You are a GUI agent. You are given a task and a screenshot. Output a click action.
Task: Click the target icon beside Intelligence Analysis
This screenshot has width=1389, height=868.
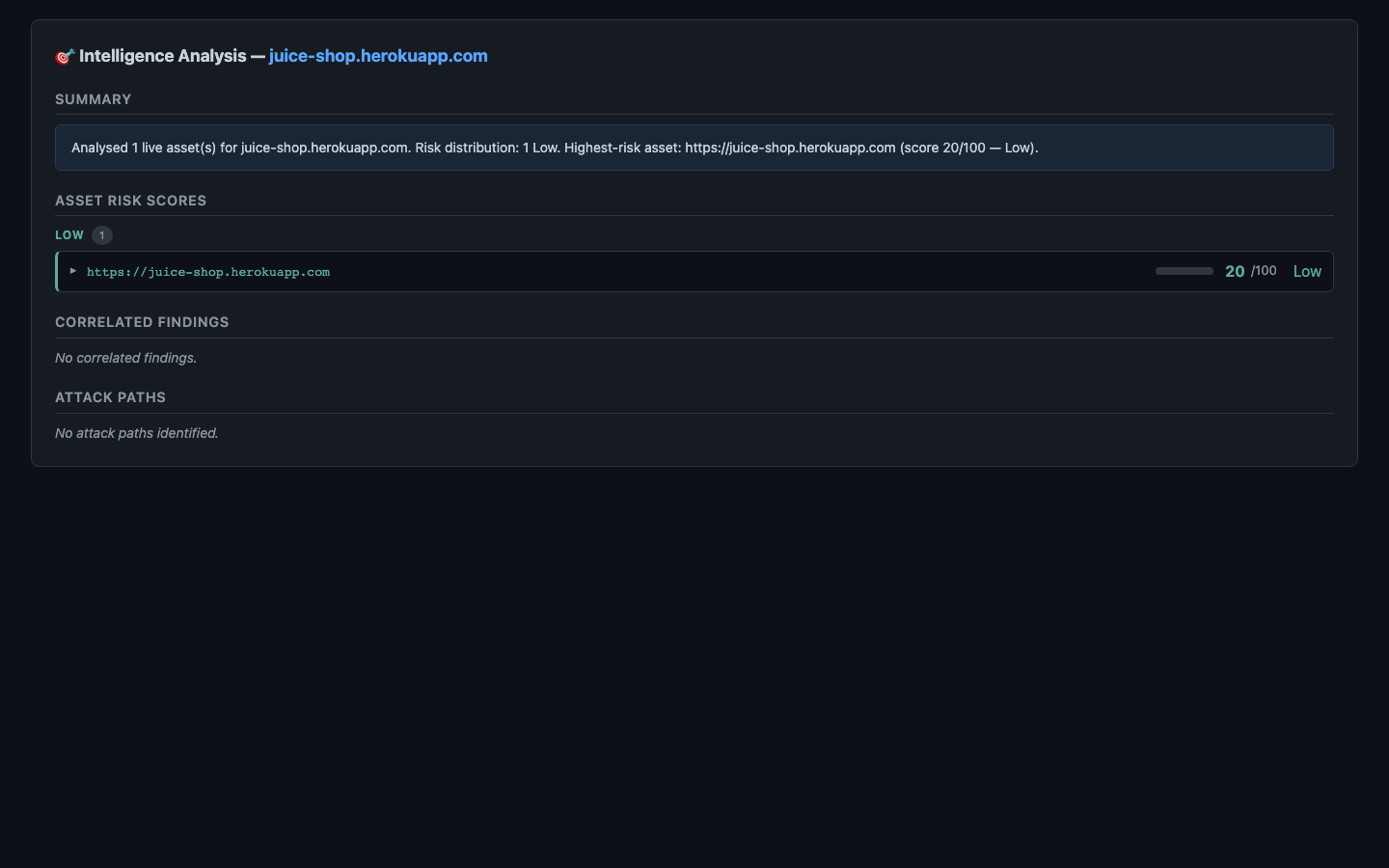tap(65, 57)
